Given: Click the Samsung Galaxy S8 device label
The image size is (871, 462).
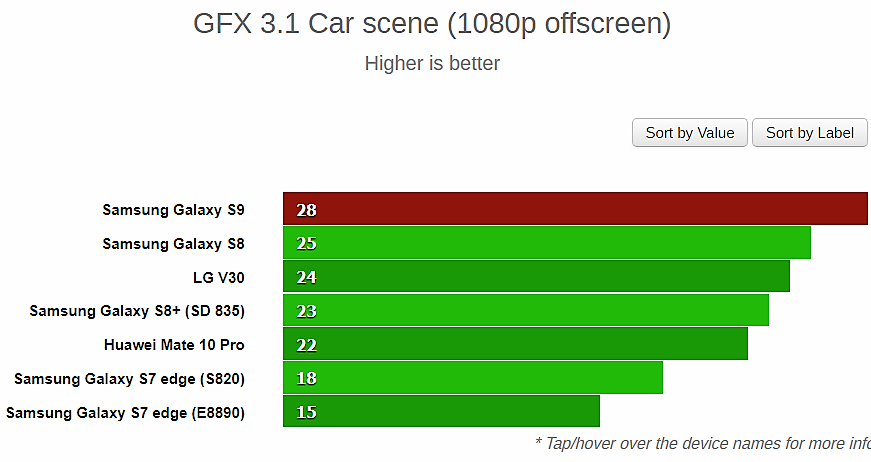Looking at the screenshot, I should [x=173, y=243].
